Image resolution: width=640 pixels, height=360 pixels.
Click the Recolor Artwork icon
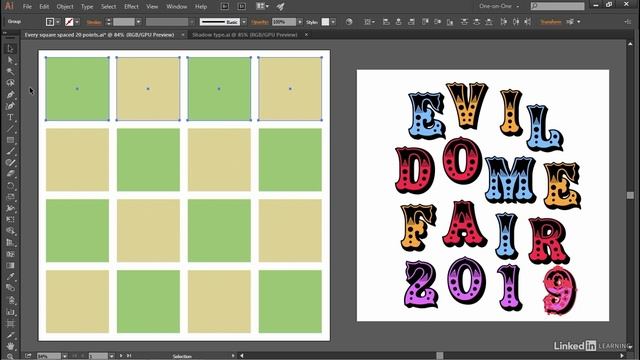coord(349,22)
